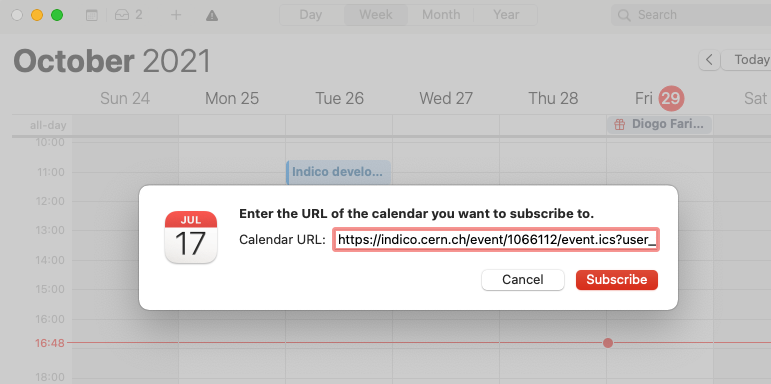Switch to Year view
Screen dimensions: 771x384
(x=506, y=15)
